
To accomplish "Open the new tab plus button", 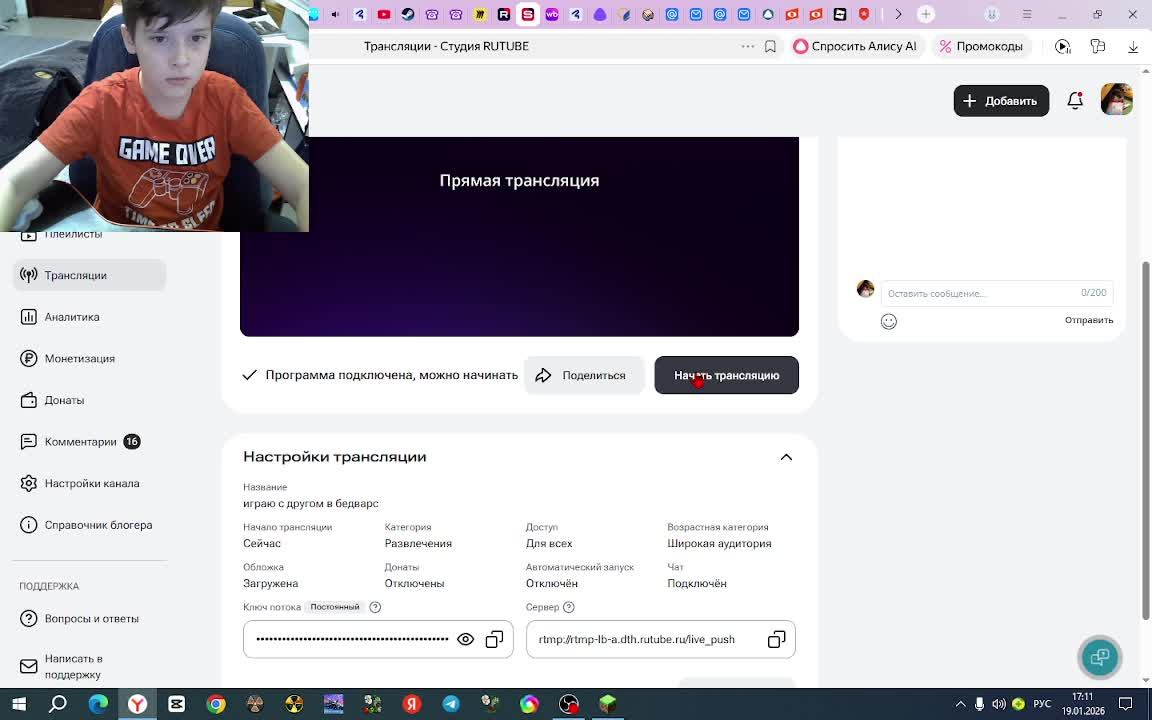I will [x=926, y=14].
